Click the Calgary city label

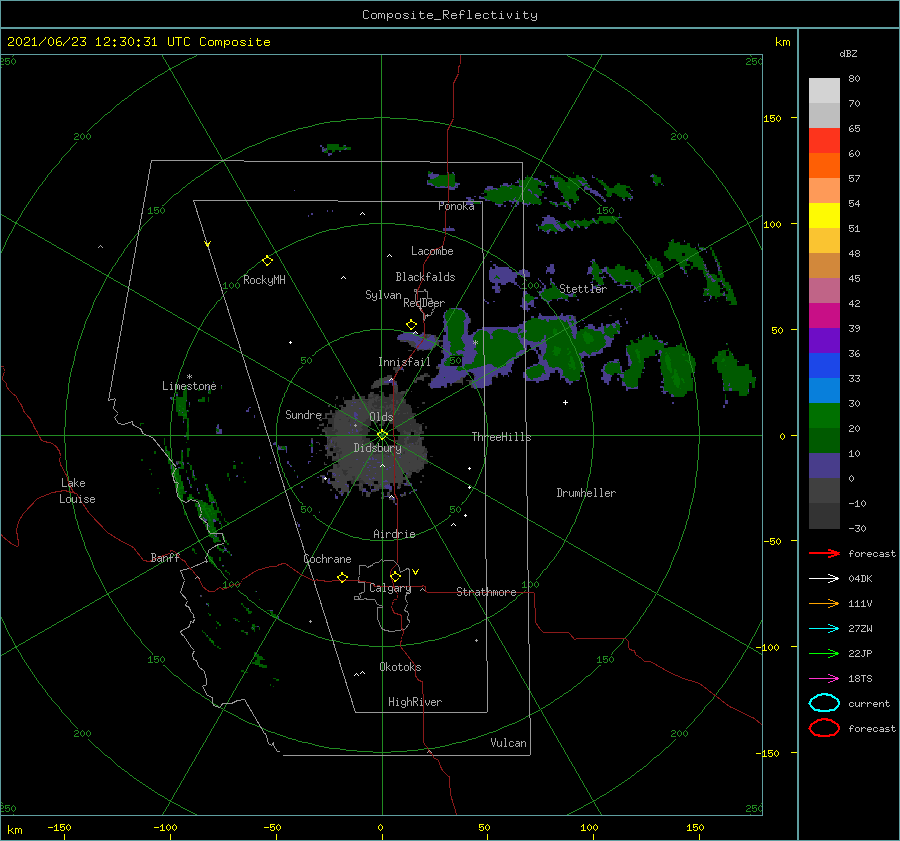coord(390,588)
